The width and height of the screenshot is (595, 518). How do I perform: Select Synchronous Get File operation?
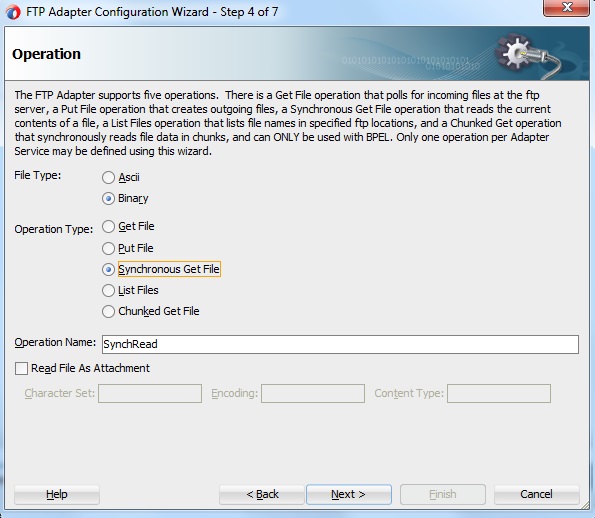click(x=108, y=269)
